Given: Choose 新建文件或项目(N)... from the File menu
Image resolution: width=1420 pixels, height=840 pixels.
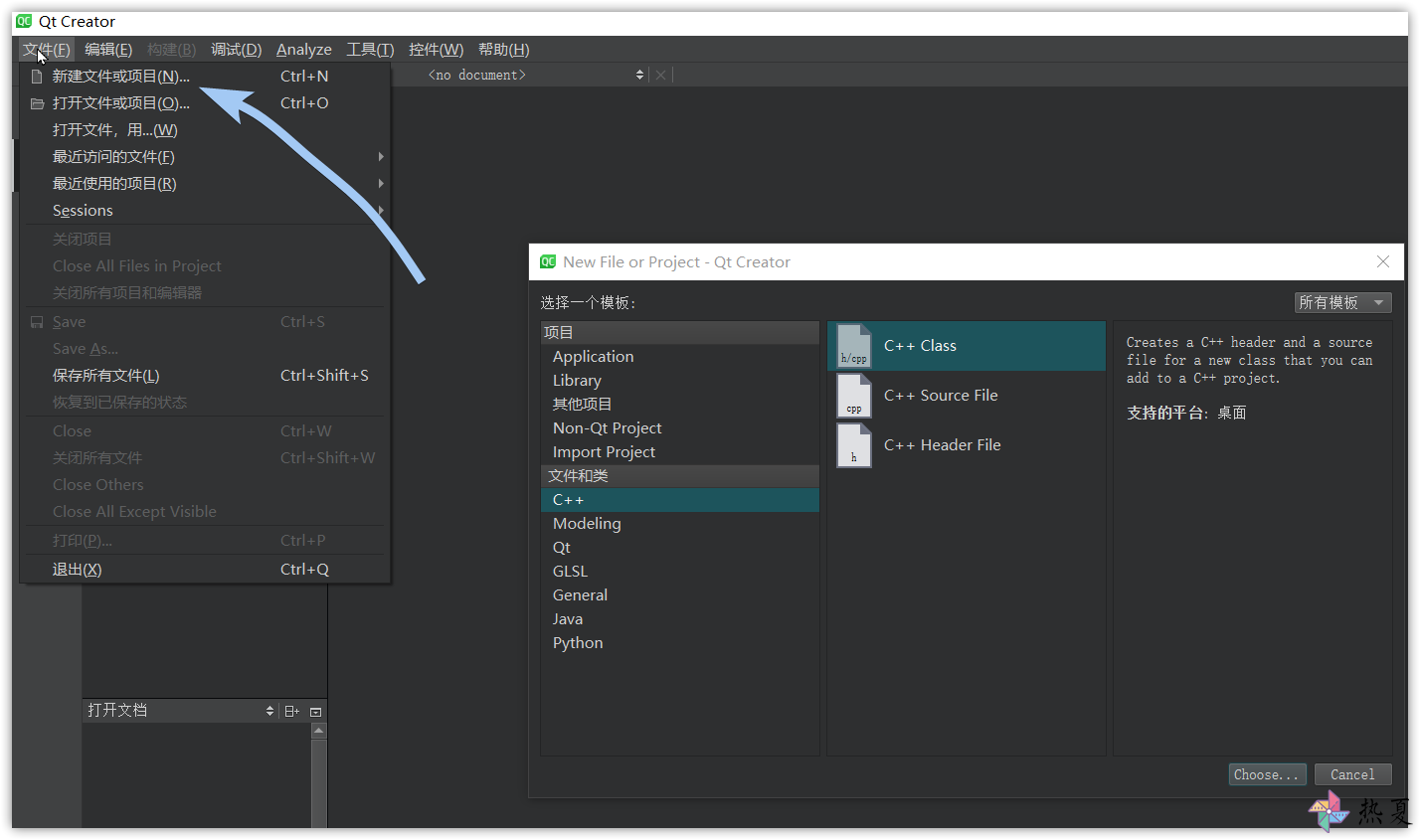Looking at the screenshot, I should (205, 77).
